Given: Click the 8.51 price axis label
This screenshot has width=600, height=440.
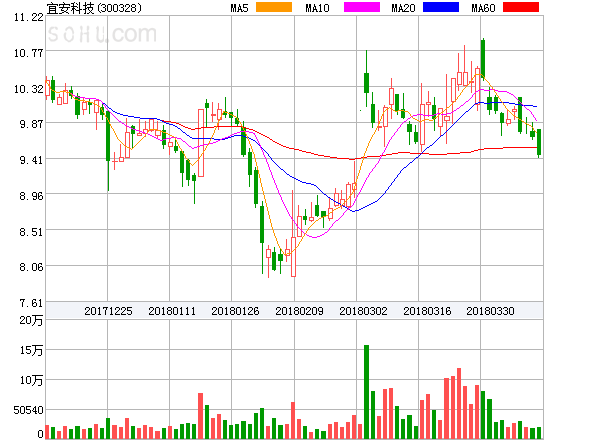Looking at the screenshot, I should [31, 232].
